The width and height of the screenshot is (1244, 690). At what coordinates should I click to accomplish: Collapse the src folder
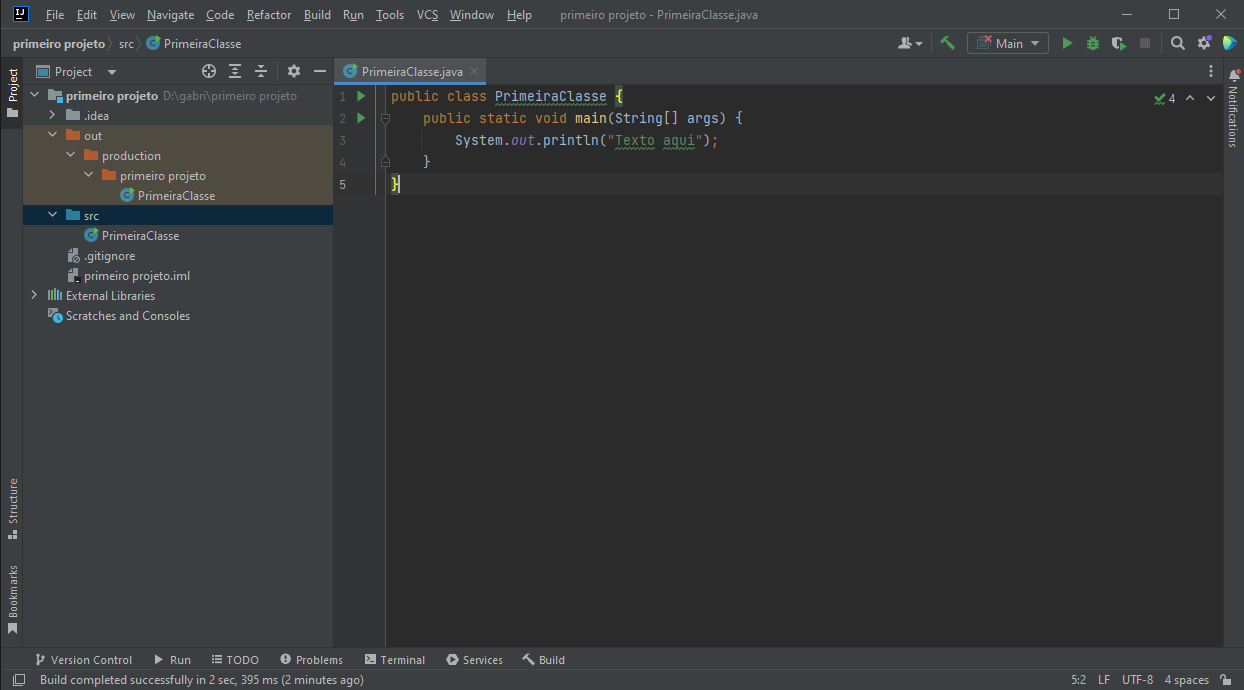pos(53,216)
